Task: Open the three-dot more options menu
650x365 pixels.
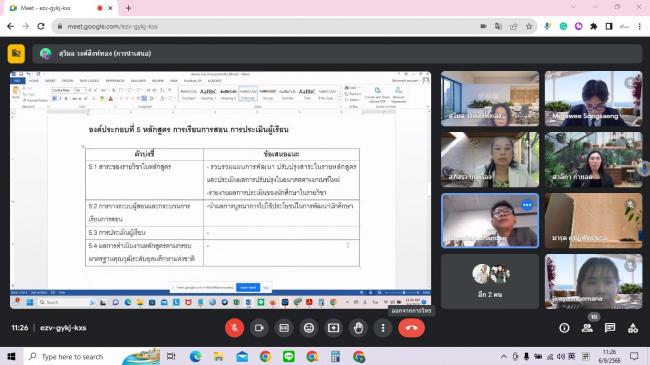Action: (x=383, y=328)
